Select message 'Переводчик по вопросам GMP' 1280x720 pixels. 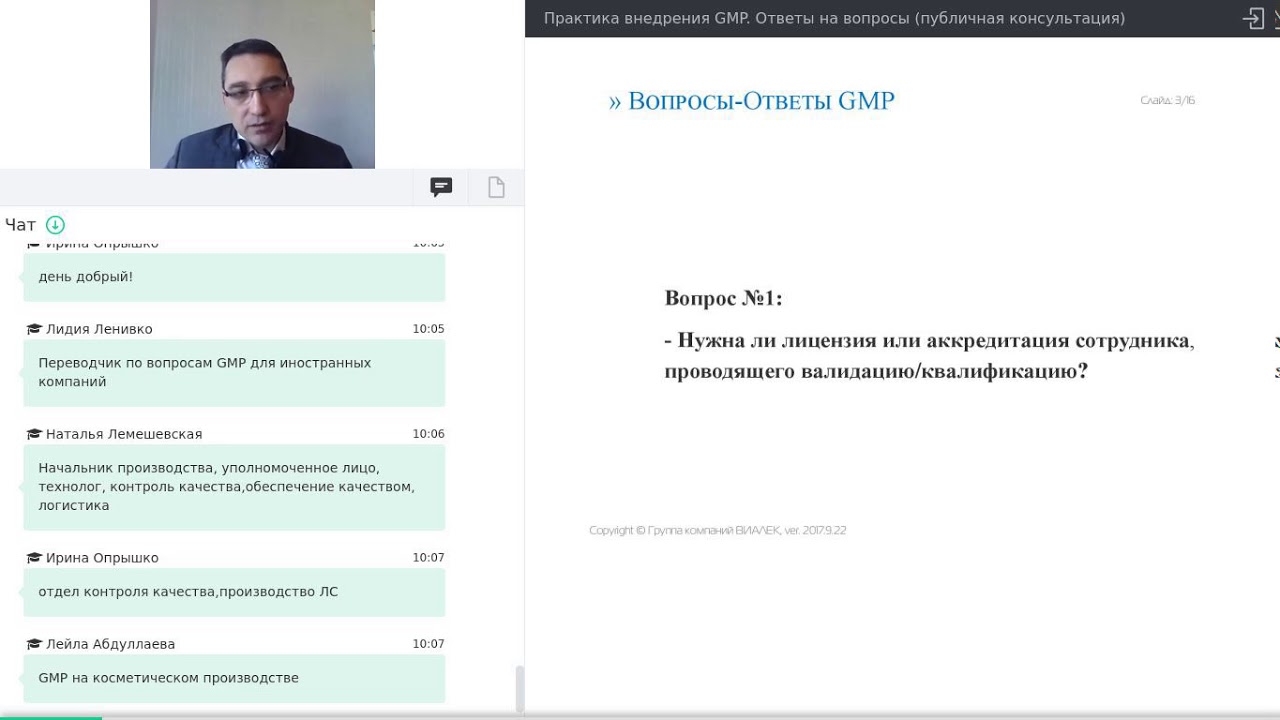coord(234,372)
